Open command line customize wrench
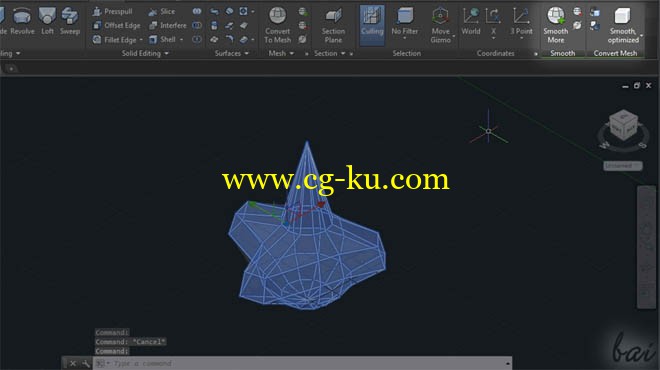This screenshot has height=370, width=660. click(86, 363)
